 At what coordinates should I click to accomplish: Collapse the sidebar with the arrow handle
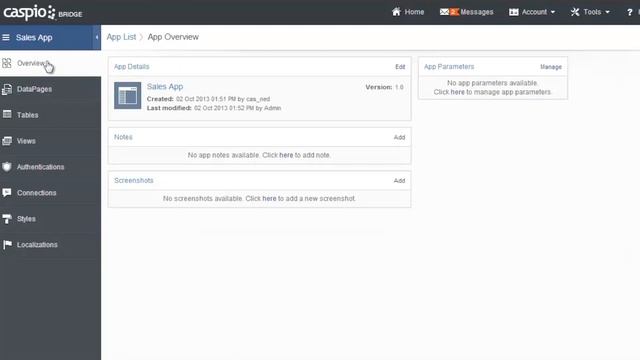[97, 38]
